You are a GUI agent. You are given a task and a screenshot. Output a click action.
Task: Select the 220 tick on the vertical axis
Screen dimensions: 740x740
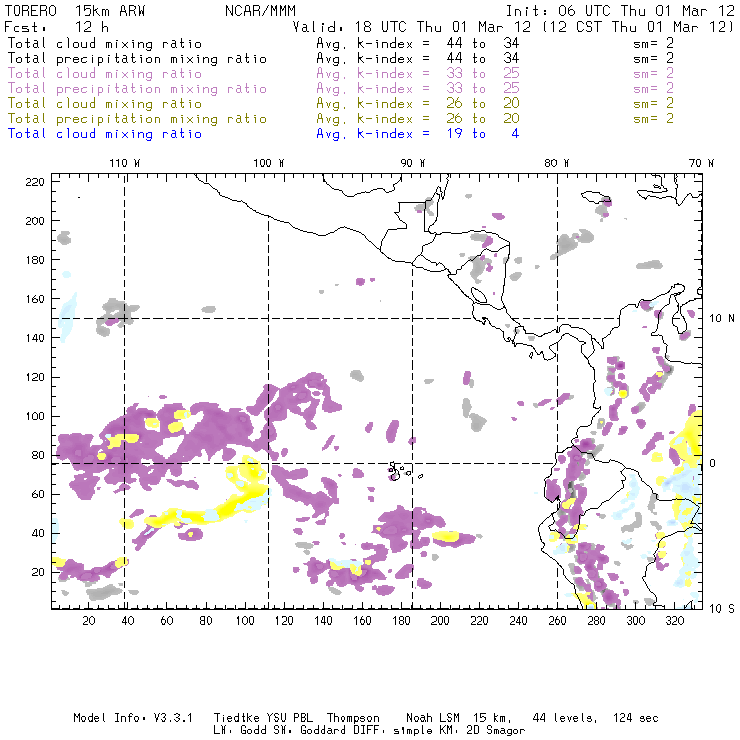click(35, 181)
